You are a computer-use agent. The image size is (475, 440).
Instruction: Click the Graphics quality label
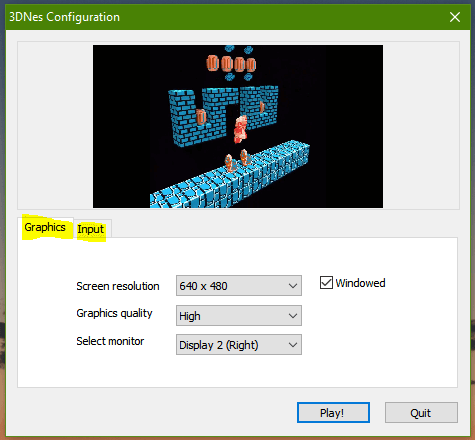[114, 313]
